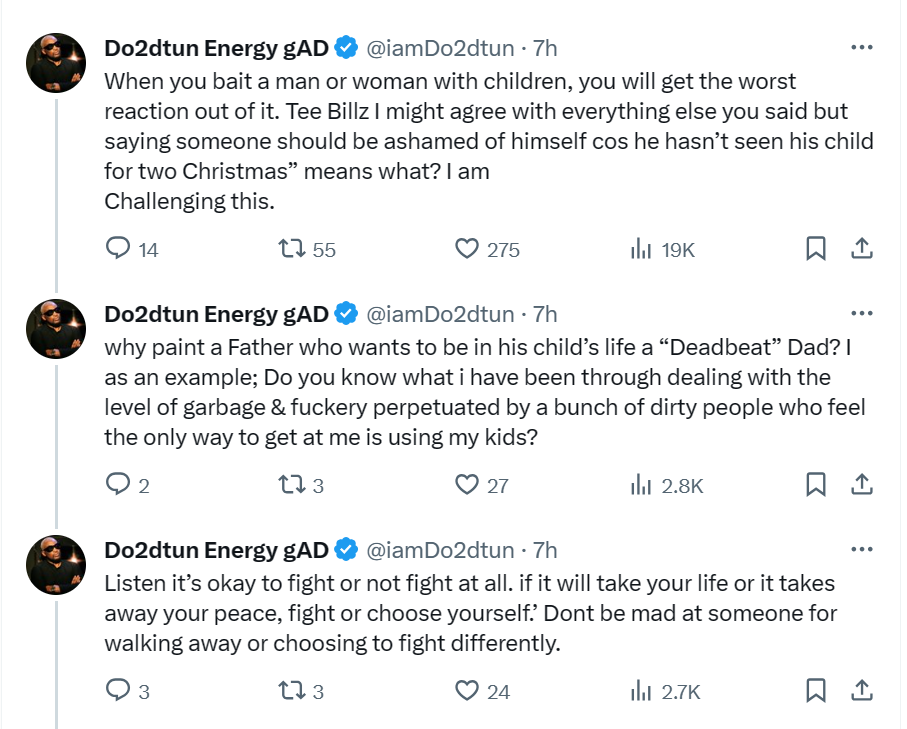
Task: Reply to the first tweet
Action: [x=119, y=250]
